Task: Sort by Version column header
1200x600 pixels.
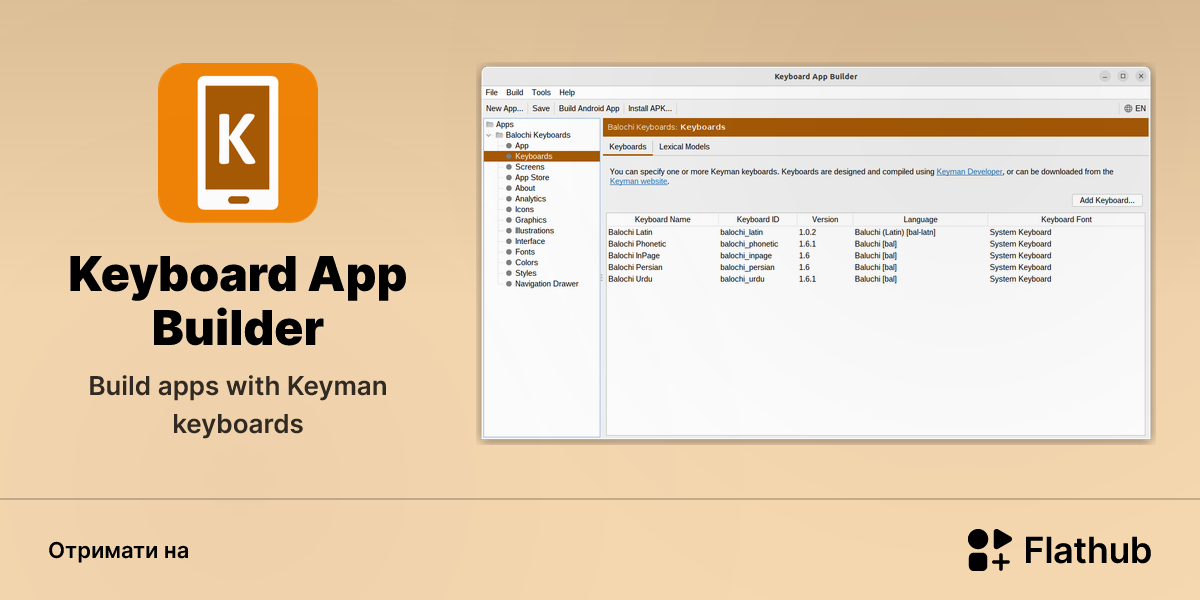Action: (x=825, y=219)
